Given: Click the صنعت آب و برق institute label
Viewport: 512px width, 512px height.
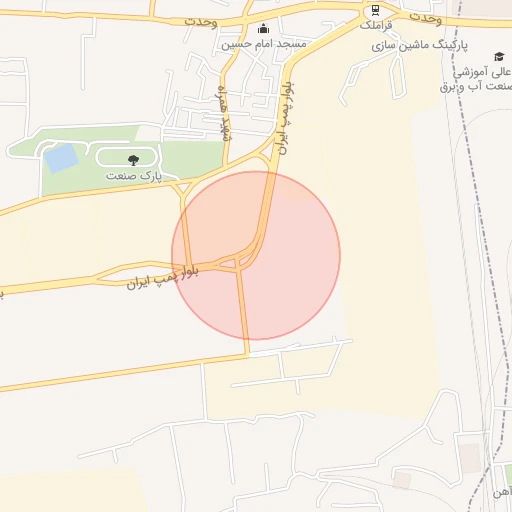Looking at the screenshot, I should point(476,87).
